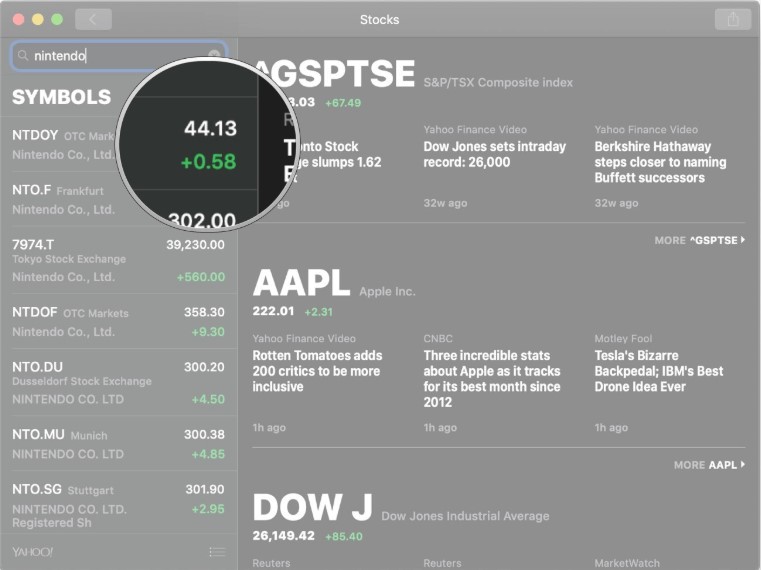
Task: Open Rotten Tomatoes adds 200 critics article
Action: click(317, 371)
